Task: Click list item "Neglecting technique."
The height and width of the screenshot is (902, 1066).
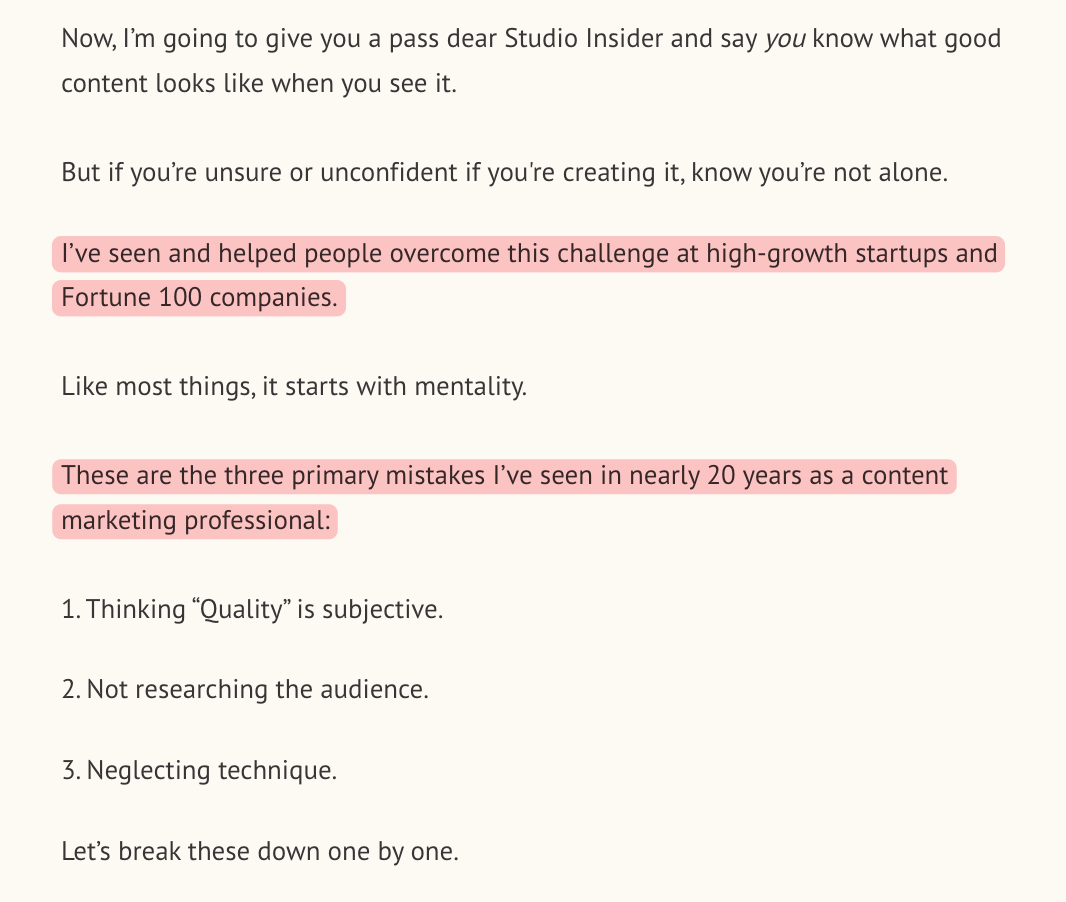Action: [199, 770]
